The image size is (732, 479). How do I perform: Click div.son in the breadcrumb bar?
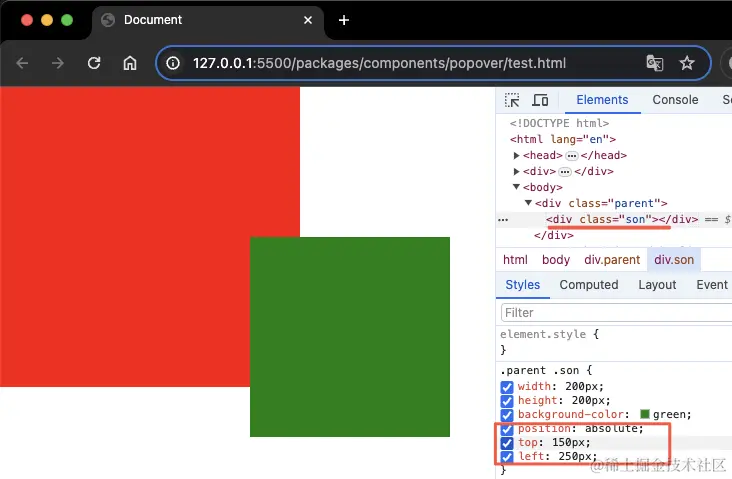click(x=674, y=260)
